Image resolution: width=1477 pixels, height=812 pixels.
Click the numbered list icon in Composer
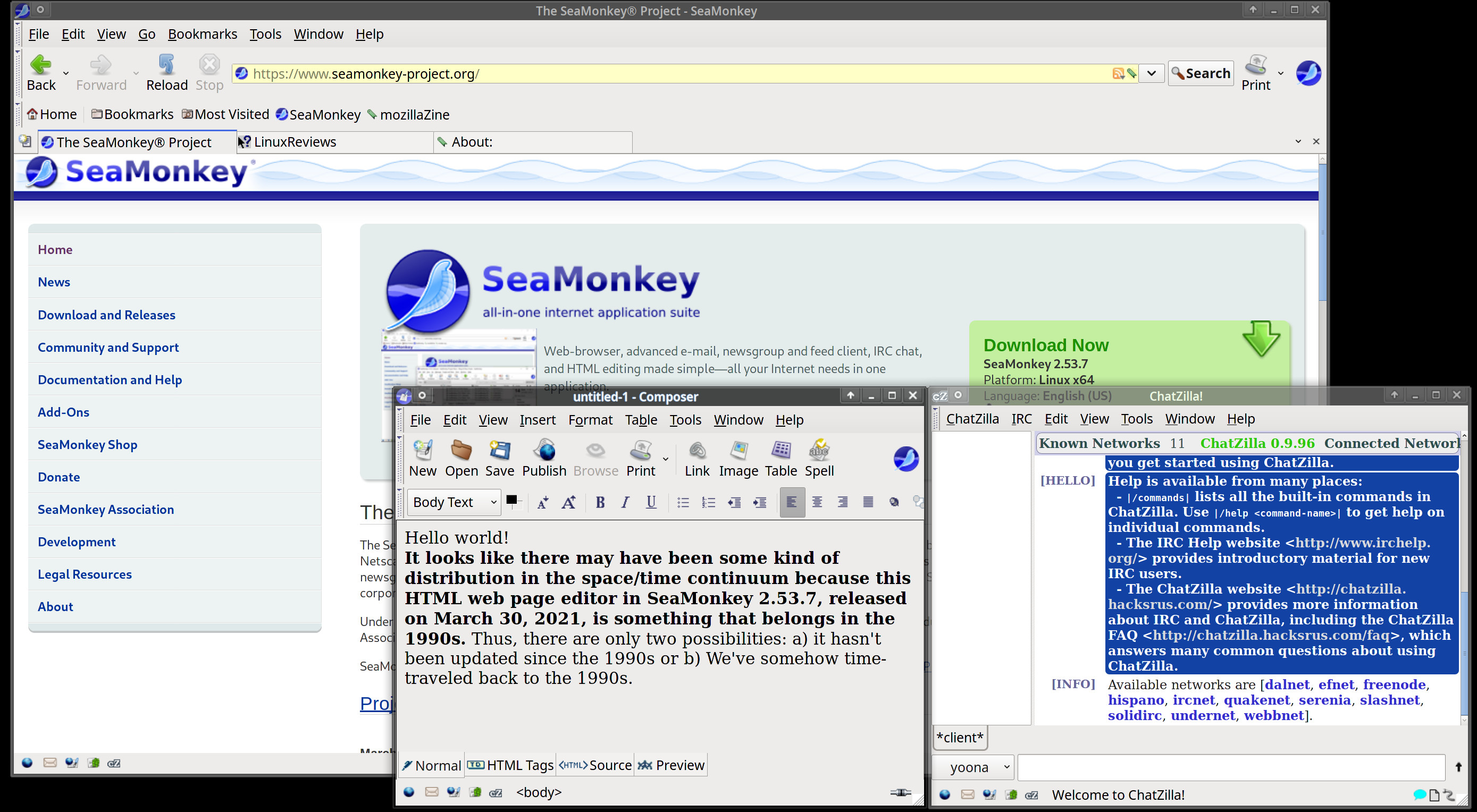point(708,503)
